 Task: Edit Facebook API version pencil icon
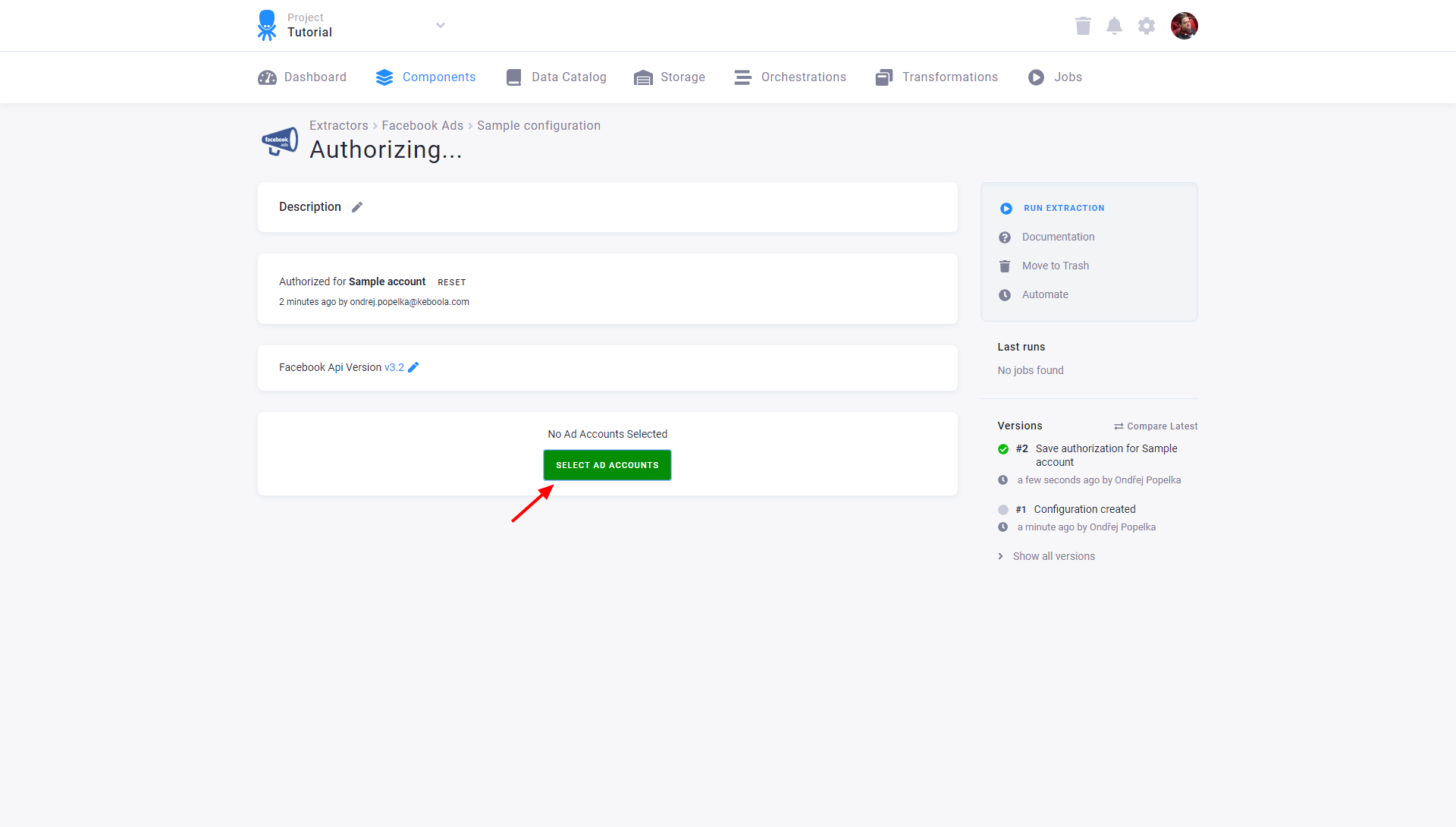pos(413,367)
